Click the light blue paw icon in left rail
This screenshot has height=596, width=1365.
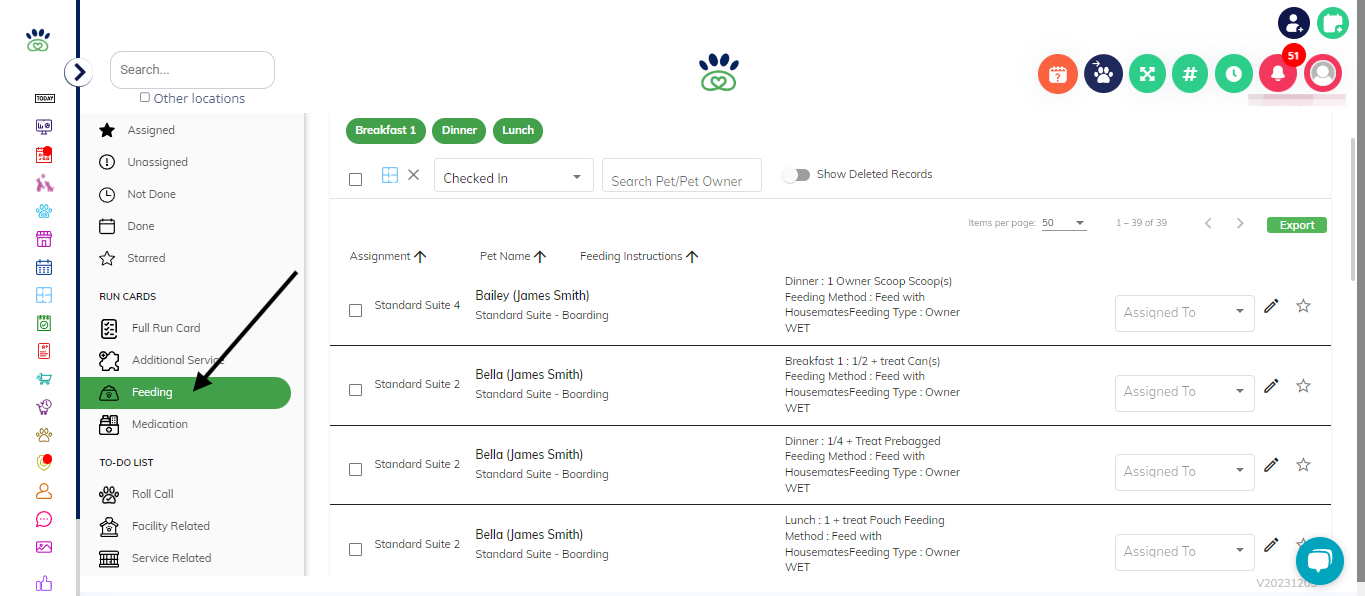click(44, 211)
